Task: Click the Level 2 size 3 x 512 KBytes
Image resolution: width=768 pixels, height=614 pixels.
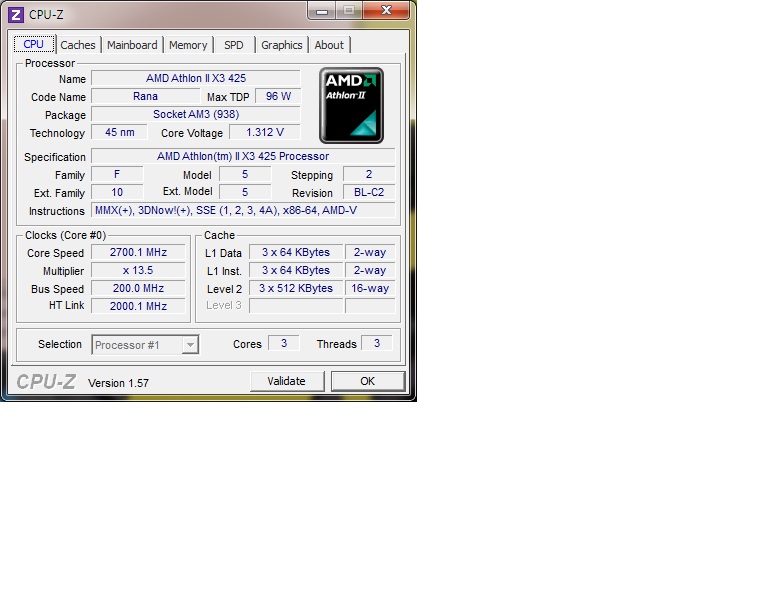Action: [x=296, y=288]
